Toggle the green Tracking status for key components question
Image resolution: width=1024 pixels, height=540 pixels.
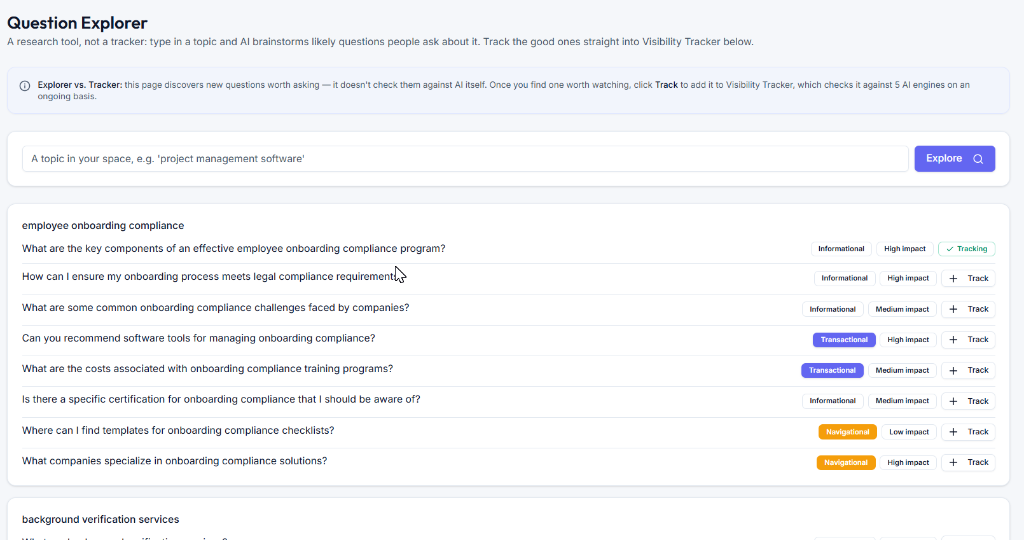pyautogui.click(x=967, y=249)
